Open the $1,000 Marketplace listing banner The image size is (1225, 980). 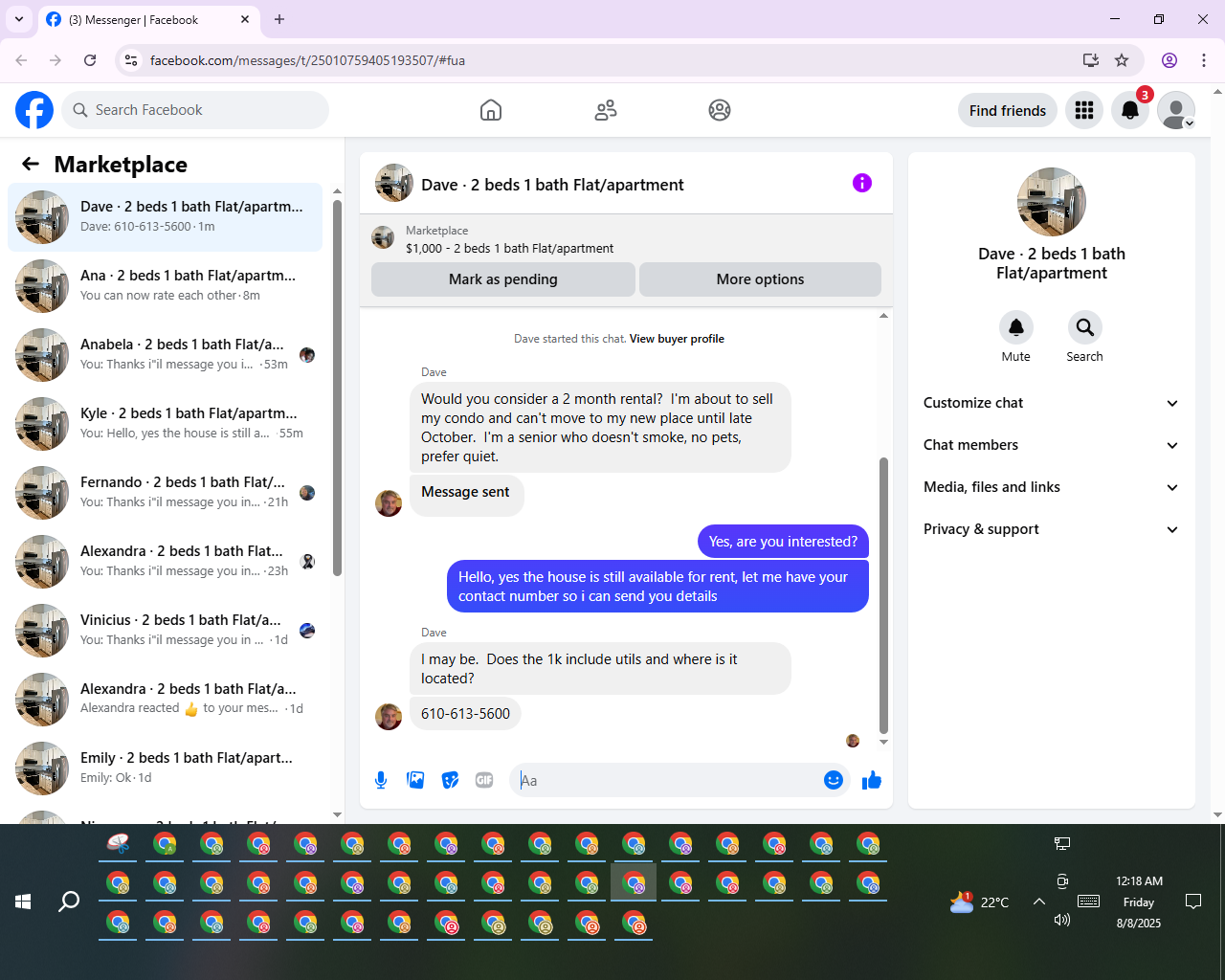coord(626,238)
